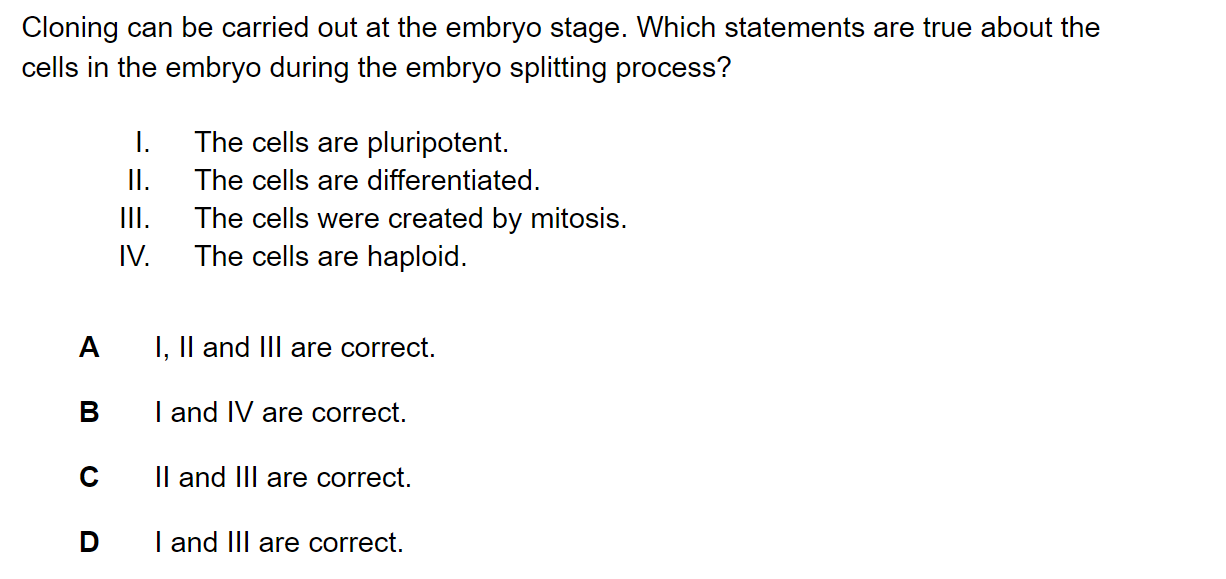Select answer option letter B
Viewport: 1226px width, 579px height.
coord(89,413)
